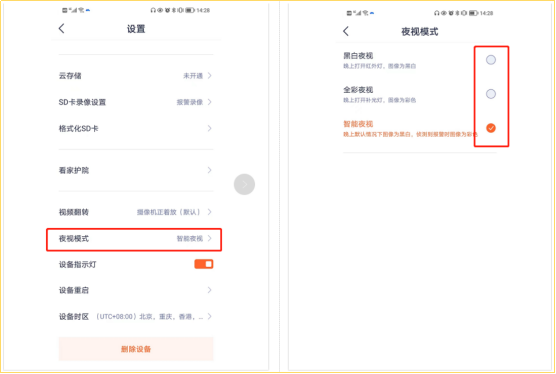
Task: Click the 全彩夜视 option title
Action: tap(358, 90)
